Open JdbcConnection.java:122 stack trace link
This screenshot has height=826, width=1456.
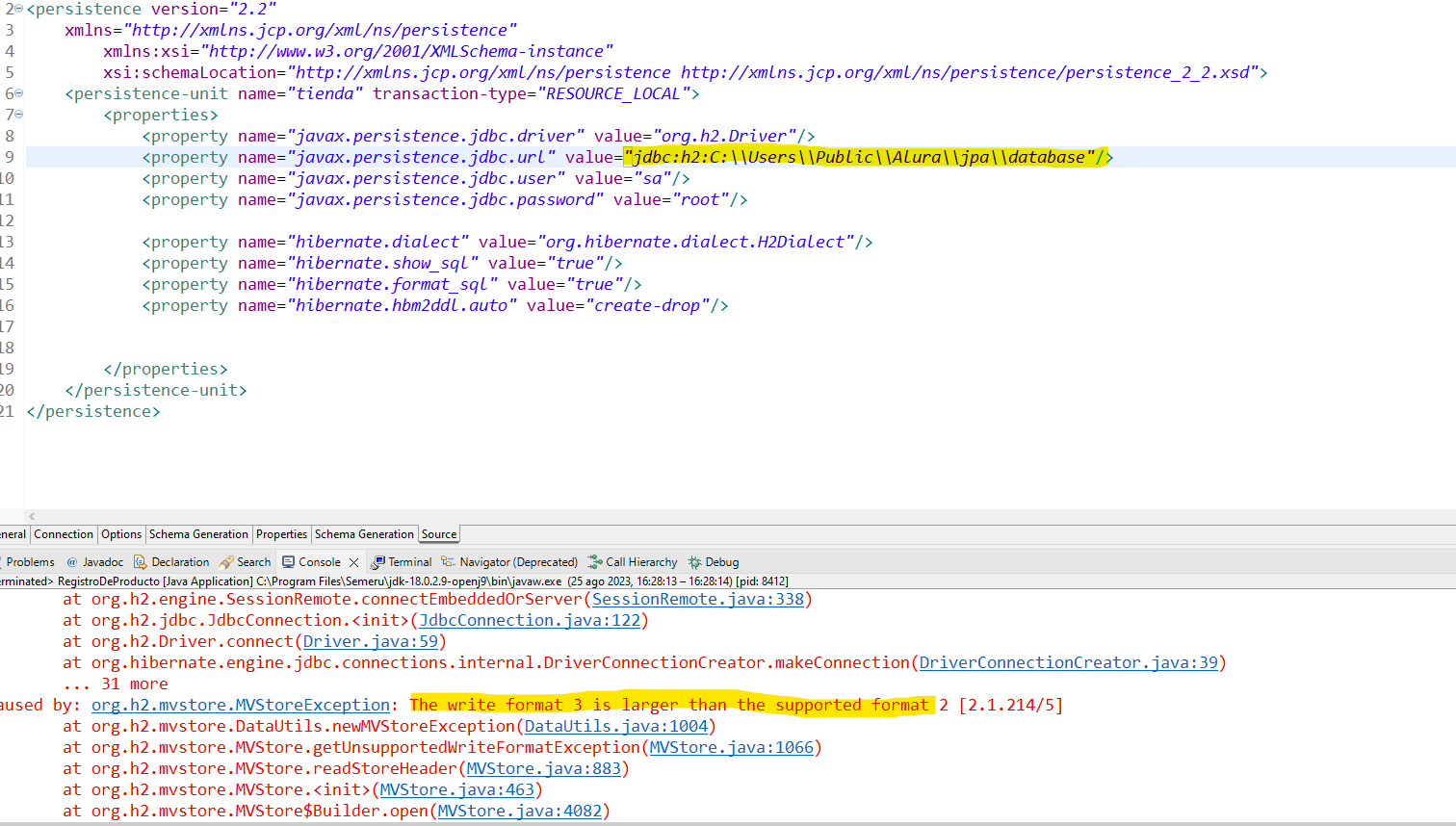(x=530, y=620)
